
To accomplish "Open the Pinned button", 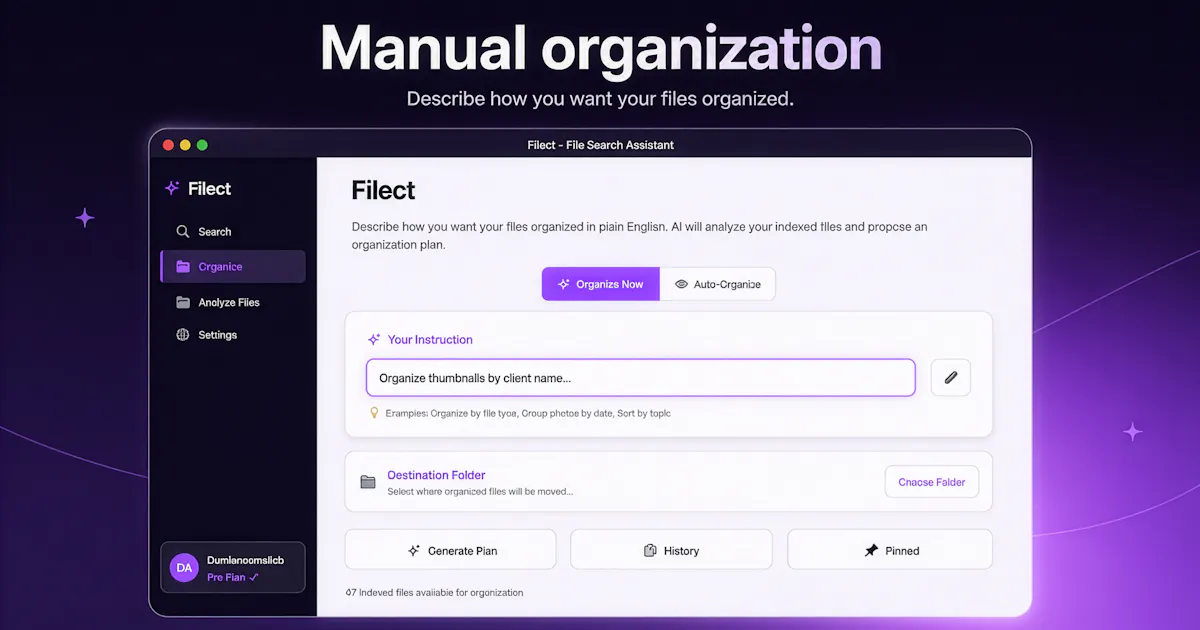I will 890,550.
